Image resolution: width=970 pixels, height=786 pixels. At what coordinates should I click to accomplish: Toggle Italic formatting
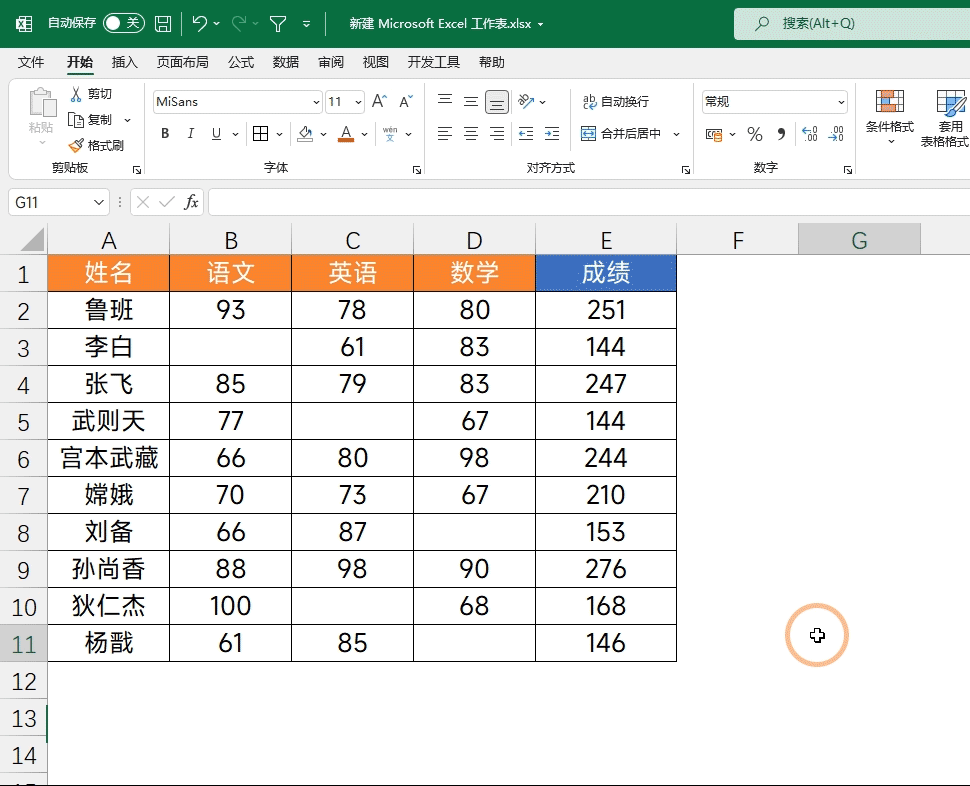191,134
